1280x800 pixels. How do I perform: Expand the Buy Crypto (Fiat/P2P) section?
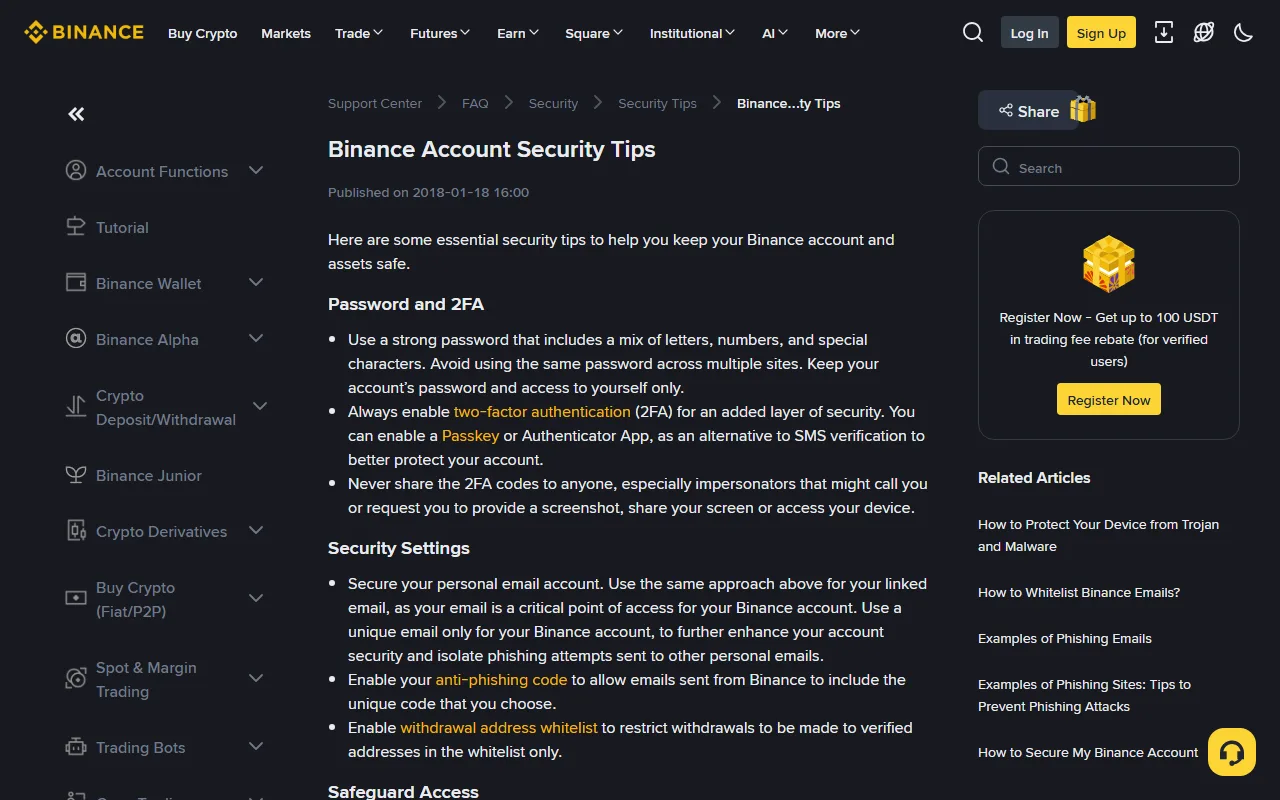click(256, 599)
